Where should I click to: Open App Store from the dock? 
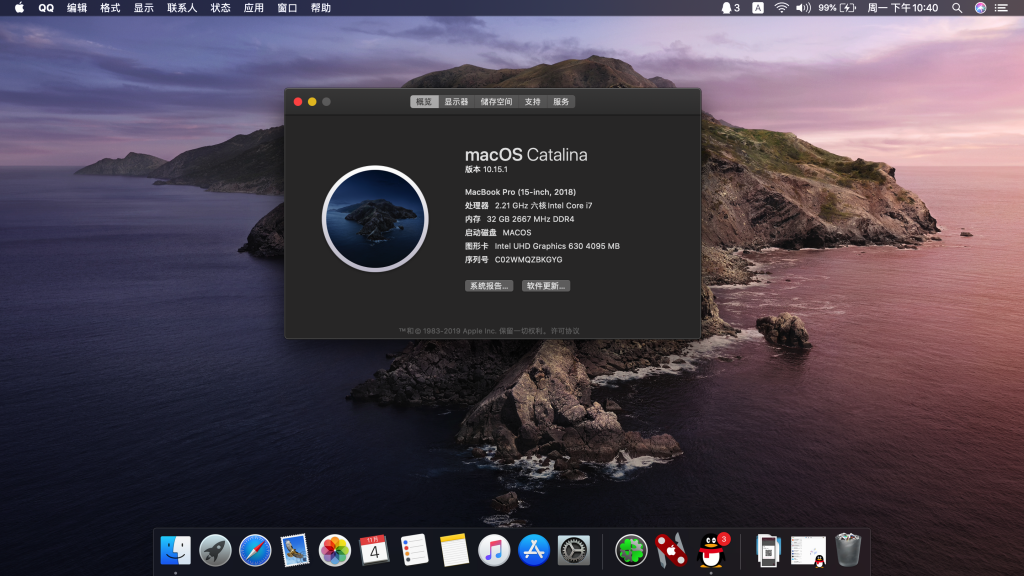pos(534,550)
